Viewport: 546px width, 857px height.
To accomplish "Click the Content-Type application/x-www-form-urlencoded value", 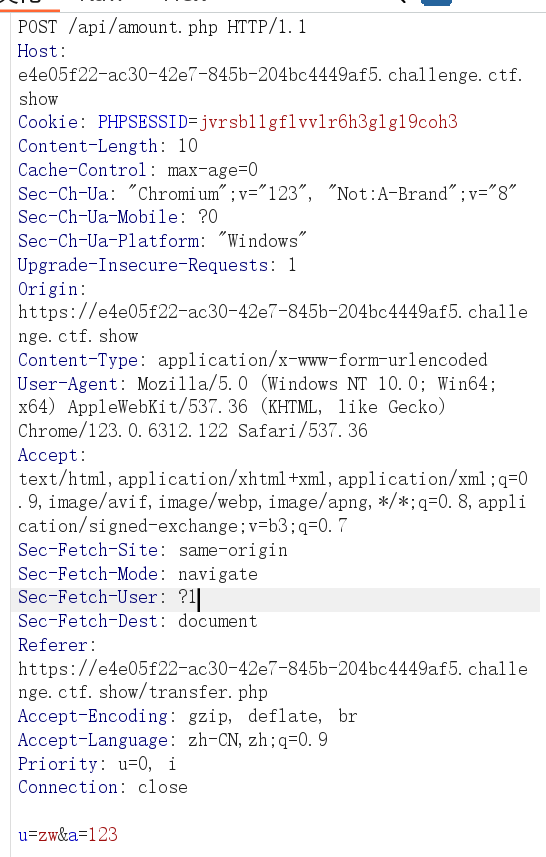I will [x=322, y=360].
